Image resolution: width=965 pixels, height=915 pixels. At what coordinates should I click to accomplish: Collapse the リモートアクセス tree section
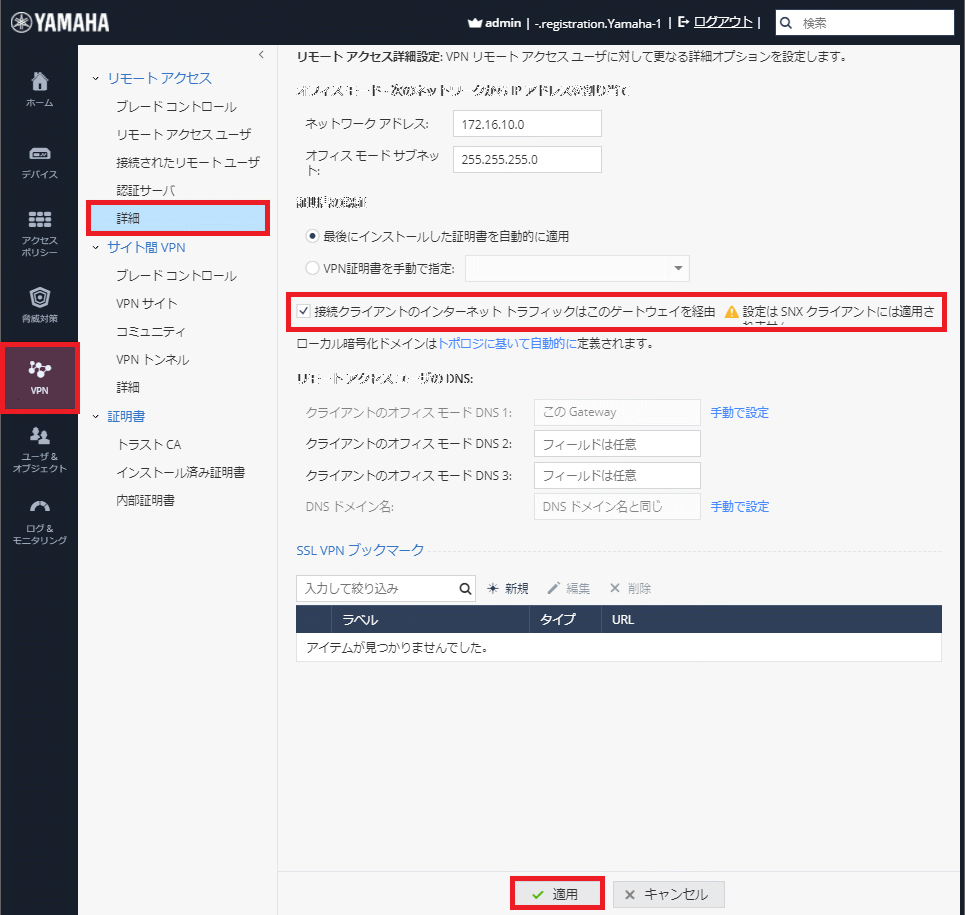[x=97, y=78]
